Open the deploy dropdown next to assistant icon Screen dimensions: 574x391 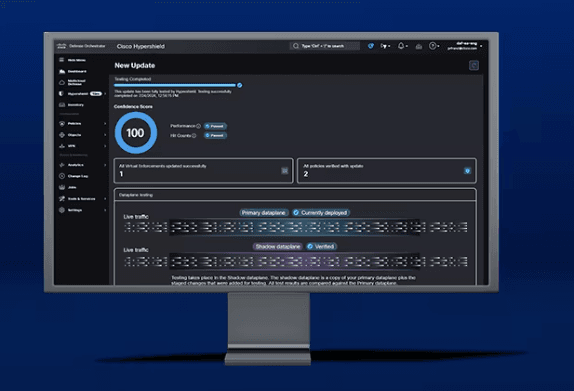[x=385, y=46]
